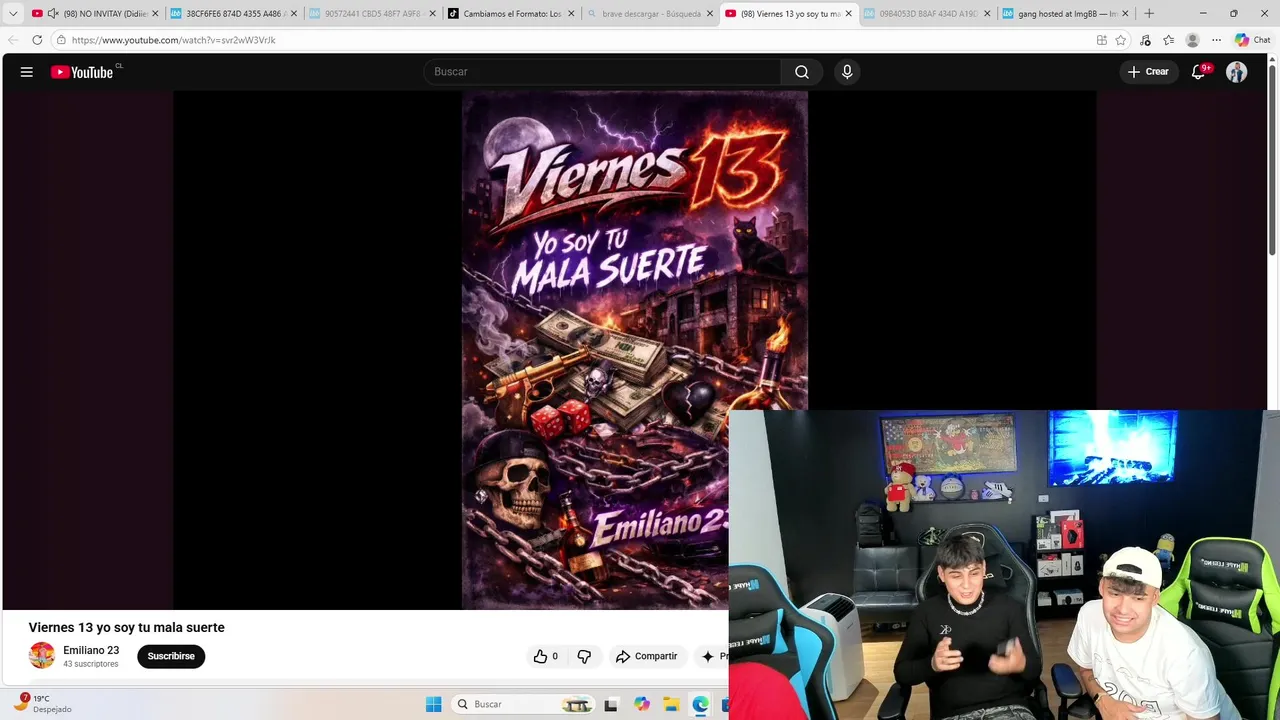Viewport: 1280px width, 720px height.
Task: Click the browser address bar URL
Action: coord(173,40)
